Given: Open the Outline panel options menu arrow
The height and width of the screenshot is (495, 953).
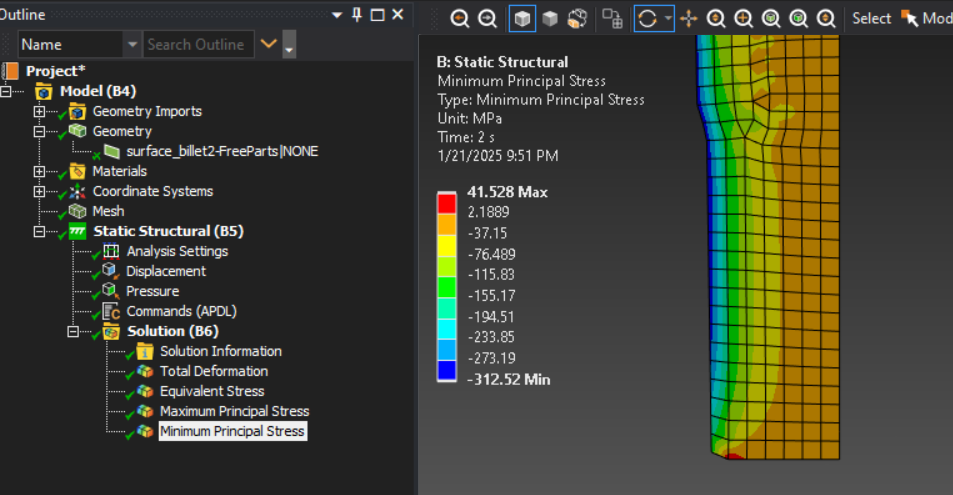Looking at the screenshot, I should point(337,15).
